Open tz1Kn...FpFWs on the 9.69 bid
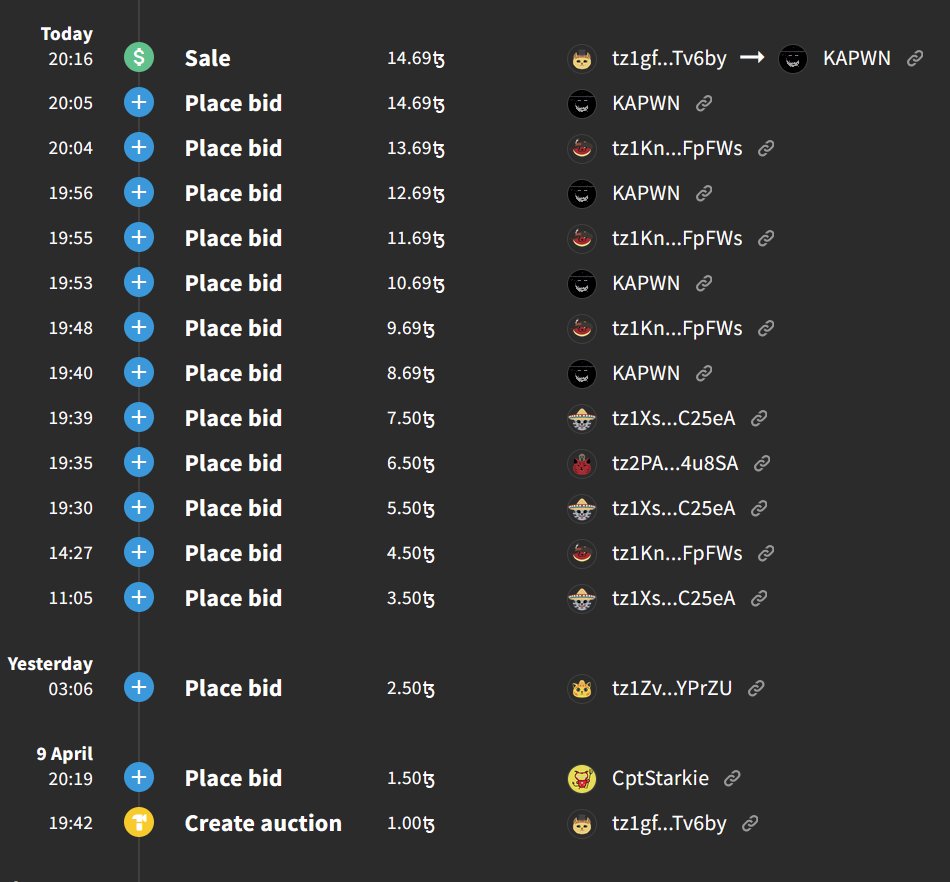This screenshot has width=950, height=882. point(677,328)
